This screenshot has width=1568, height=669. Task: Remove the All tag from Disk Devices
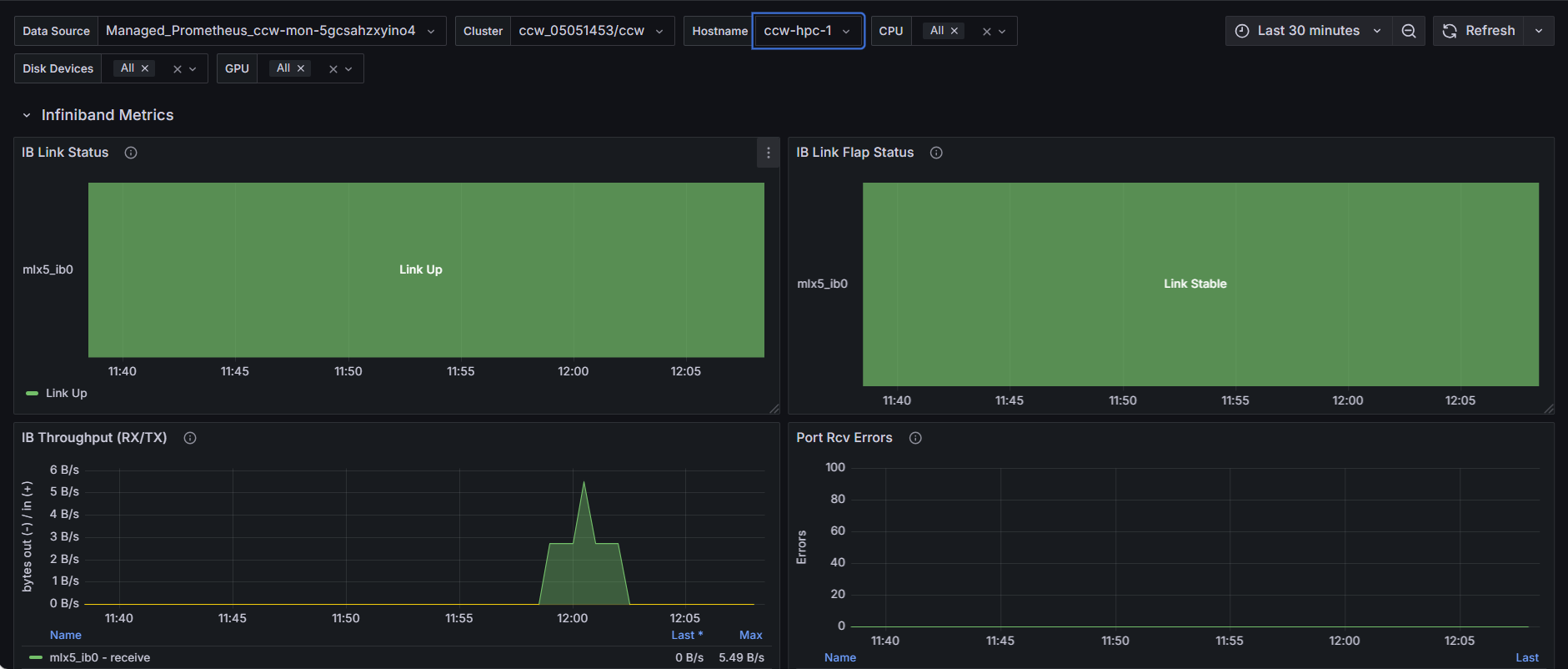(145, 68)
